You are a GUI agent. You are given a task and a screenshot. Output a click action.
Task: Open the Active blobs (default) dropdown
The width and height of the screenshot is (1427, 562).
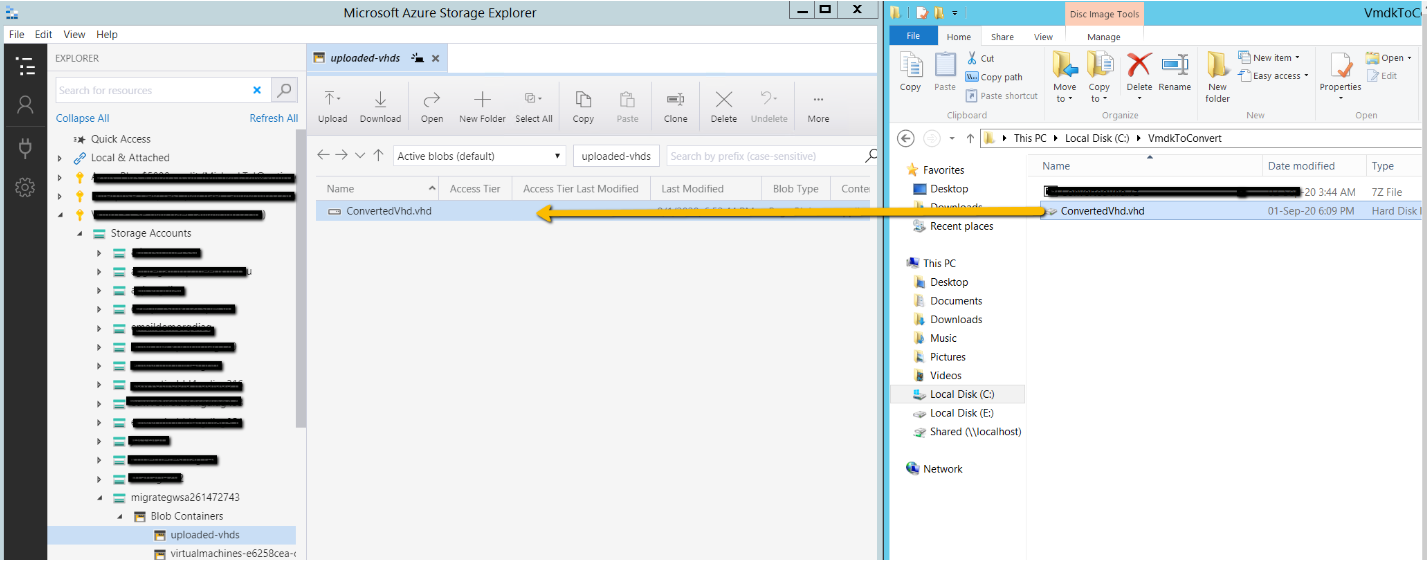[480, 156]
